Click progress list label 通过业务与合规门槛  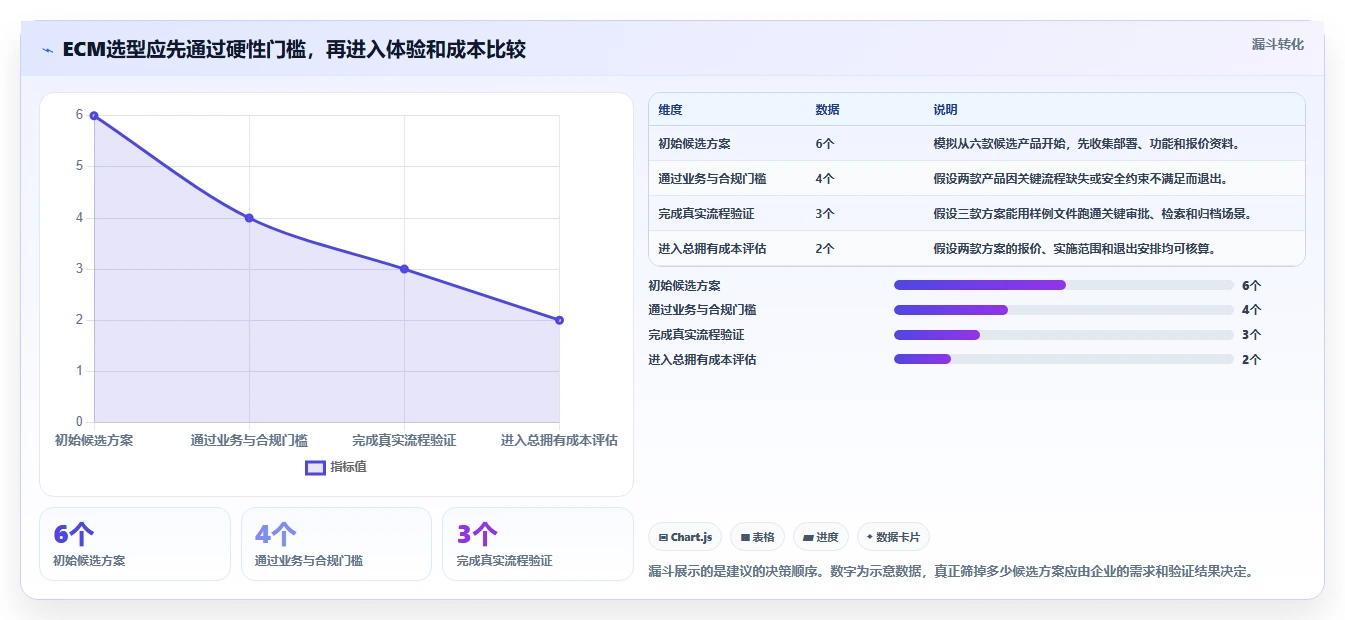[x=702, y=310]
